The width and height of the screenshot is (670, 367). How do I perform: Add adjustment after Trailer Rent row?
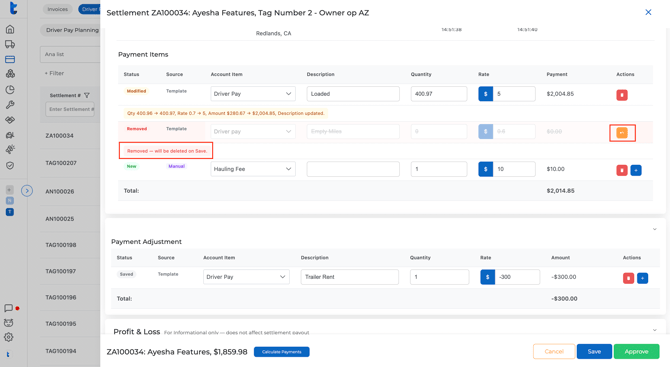(x=642, y=278)
